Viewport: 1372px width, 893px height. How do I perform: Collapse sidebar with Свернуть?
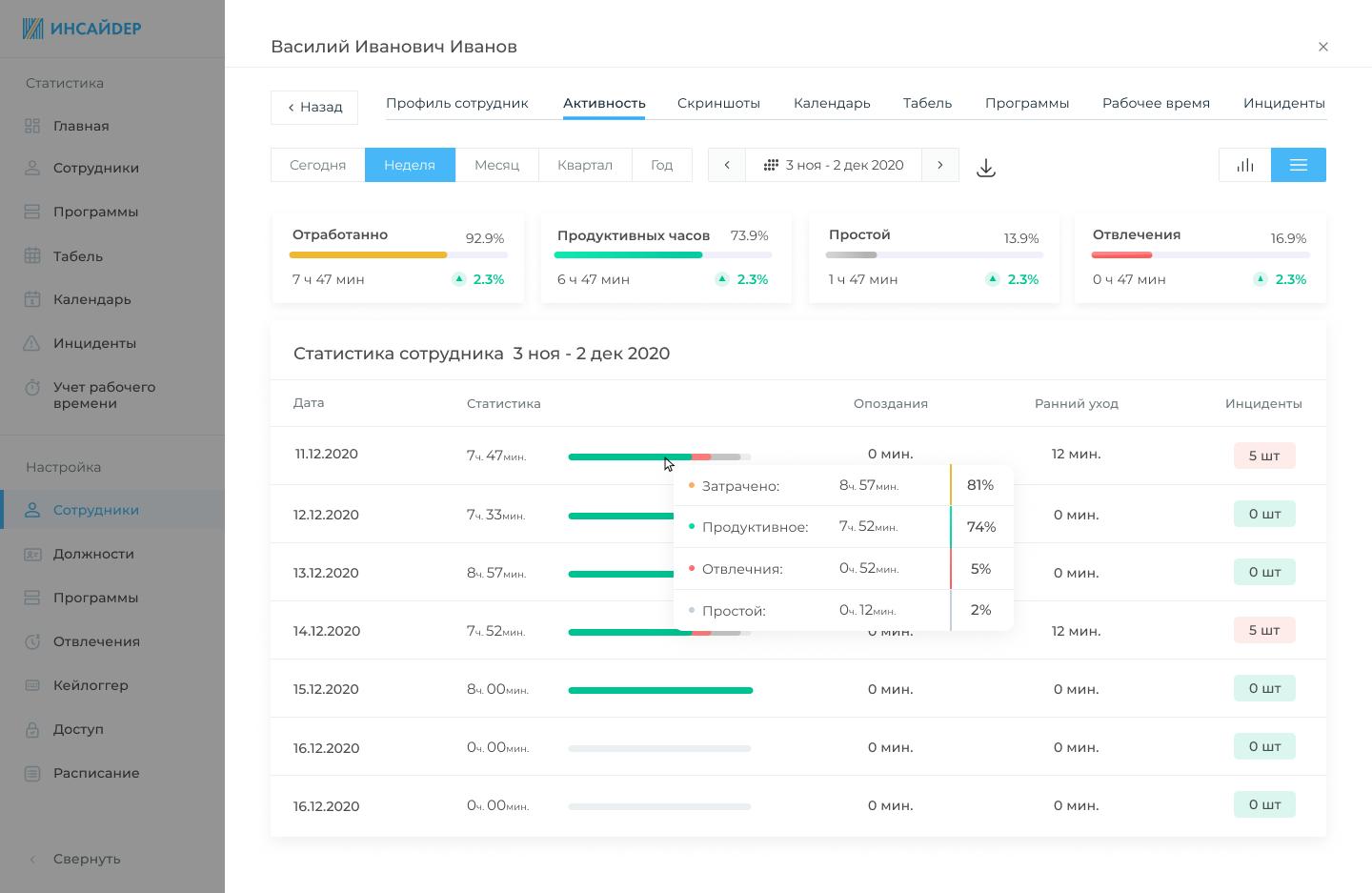tap(86, 859)
